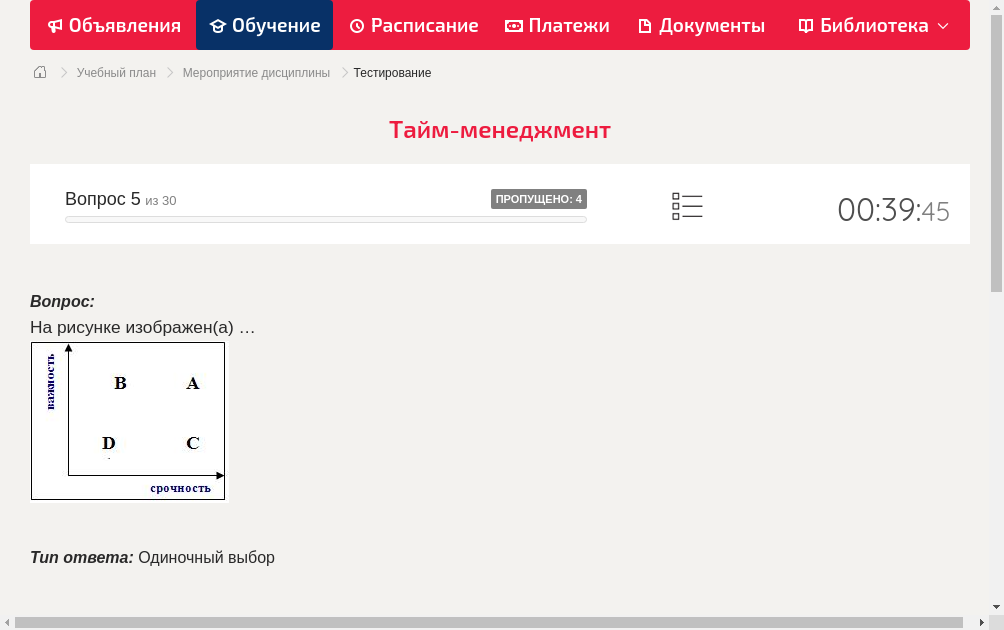Image resolution: width=1004 pixels, height=630 pixels.
Task: Click the importance-urgency matrix image
Action: (x=127, y=420)
